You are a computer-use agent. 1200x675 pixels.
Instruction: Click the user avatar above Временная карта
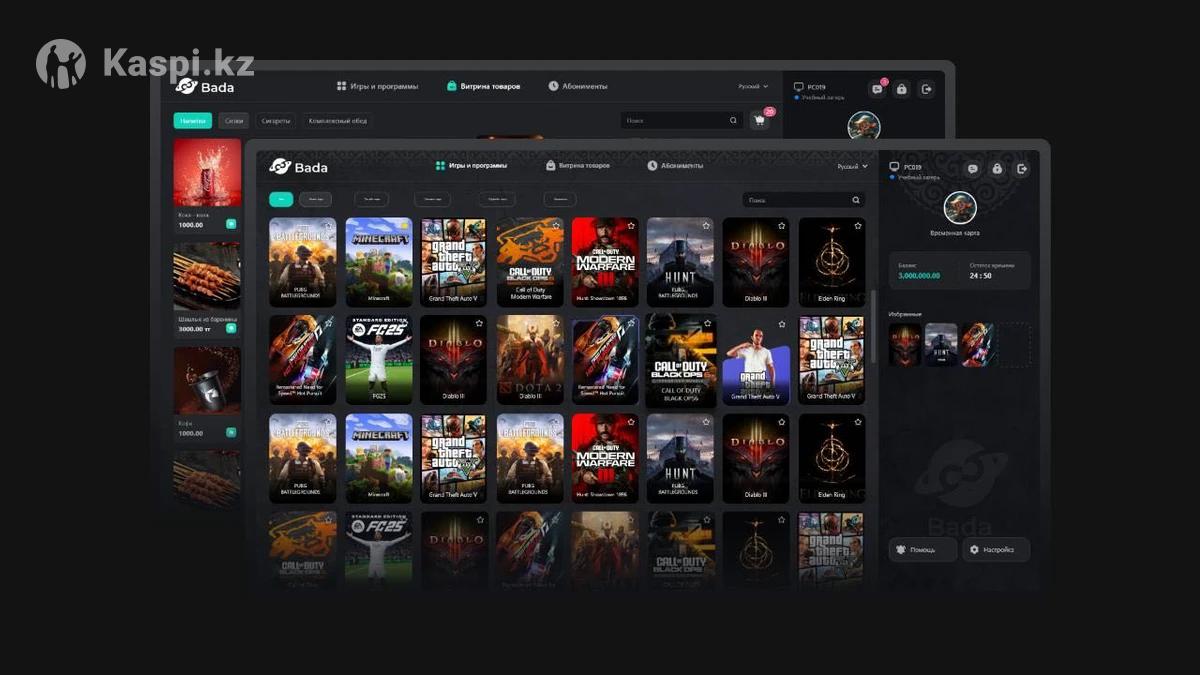(x=960, y=207)
